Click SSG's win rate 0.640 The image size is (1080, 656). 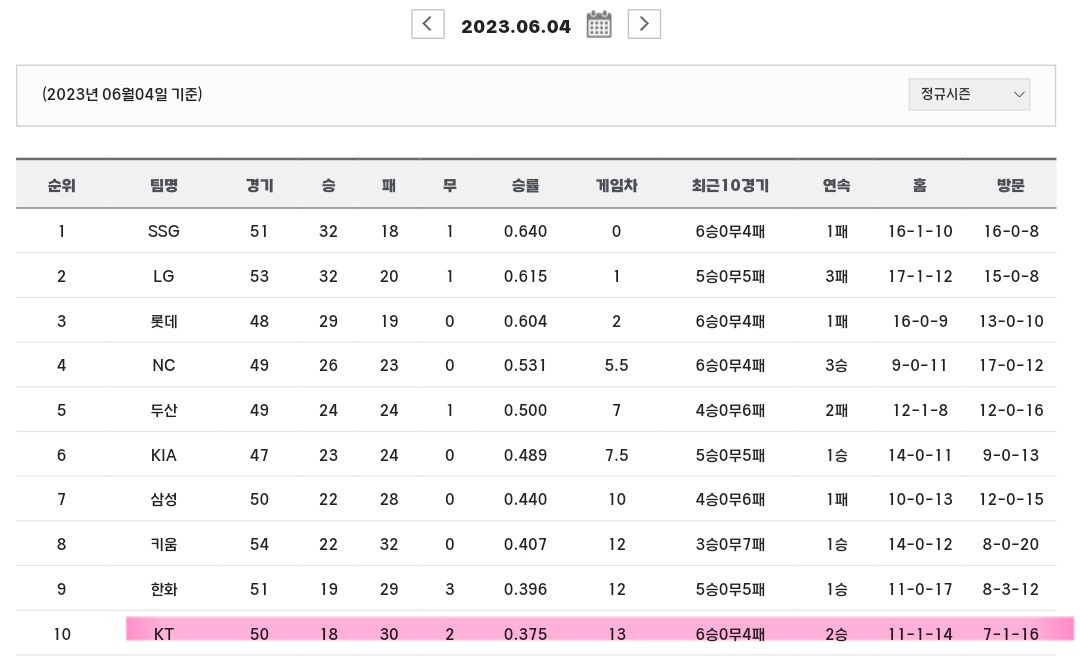526,232
